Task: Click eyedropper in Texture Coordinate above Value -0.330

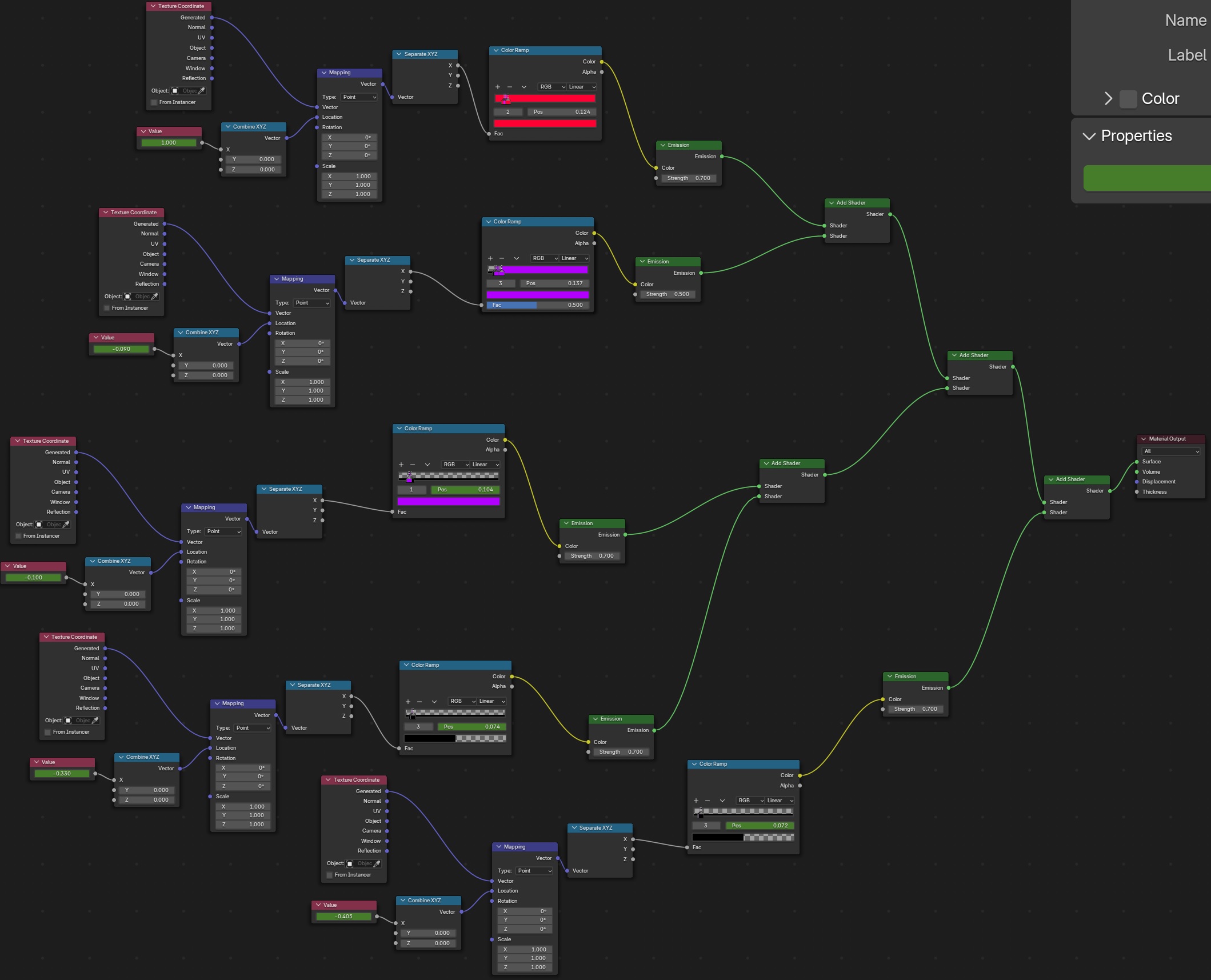Action: point(95,721)
